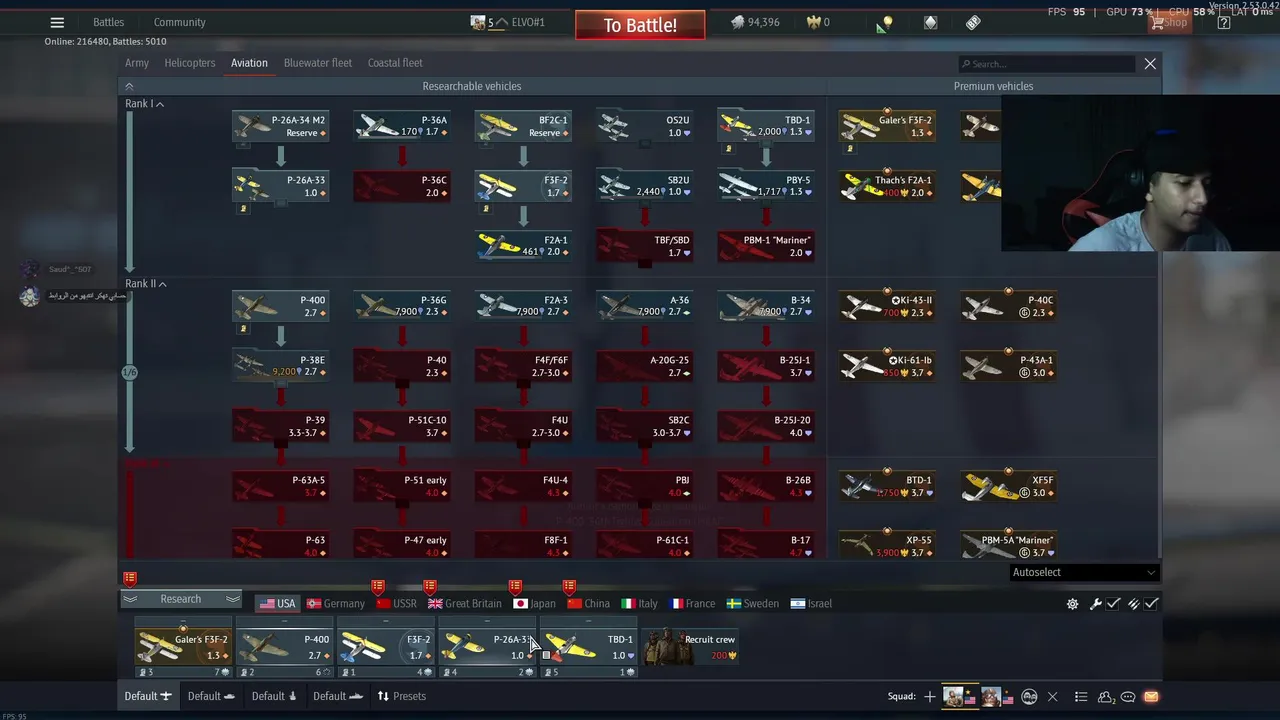Select premium Thach's F2A-1
The image size is (1280, 720).
[x=887, y=186]
